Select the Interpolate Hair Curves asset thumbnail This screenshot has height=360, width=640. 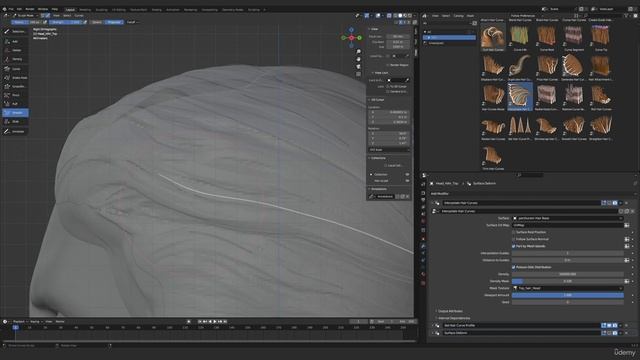coord(520,96)
